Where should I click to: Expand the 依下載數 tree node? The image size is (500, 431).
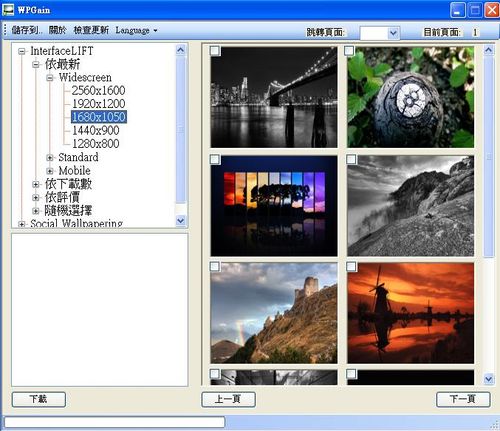click(36, 184)
